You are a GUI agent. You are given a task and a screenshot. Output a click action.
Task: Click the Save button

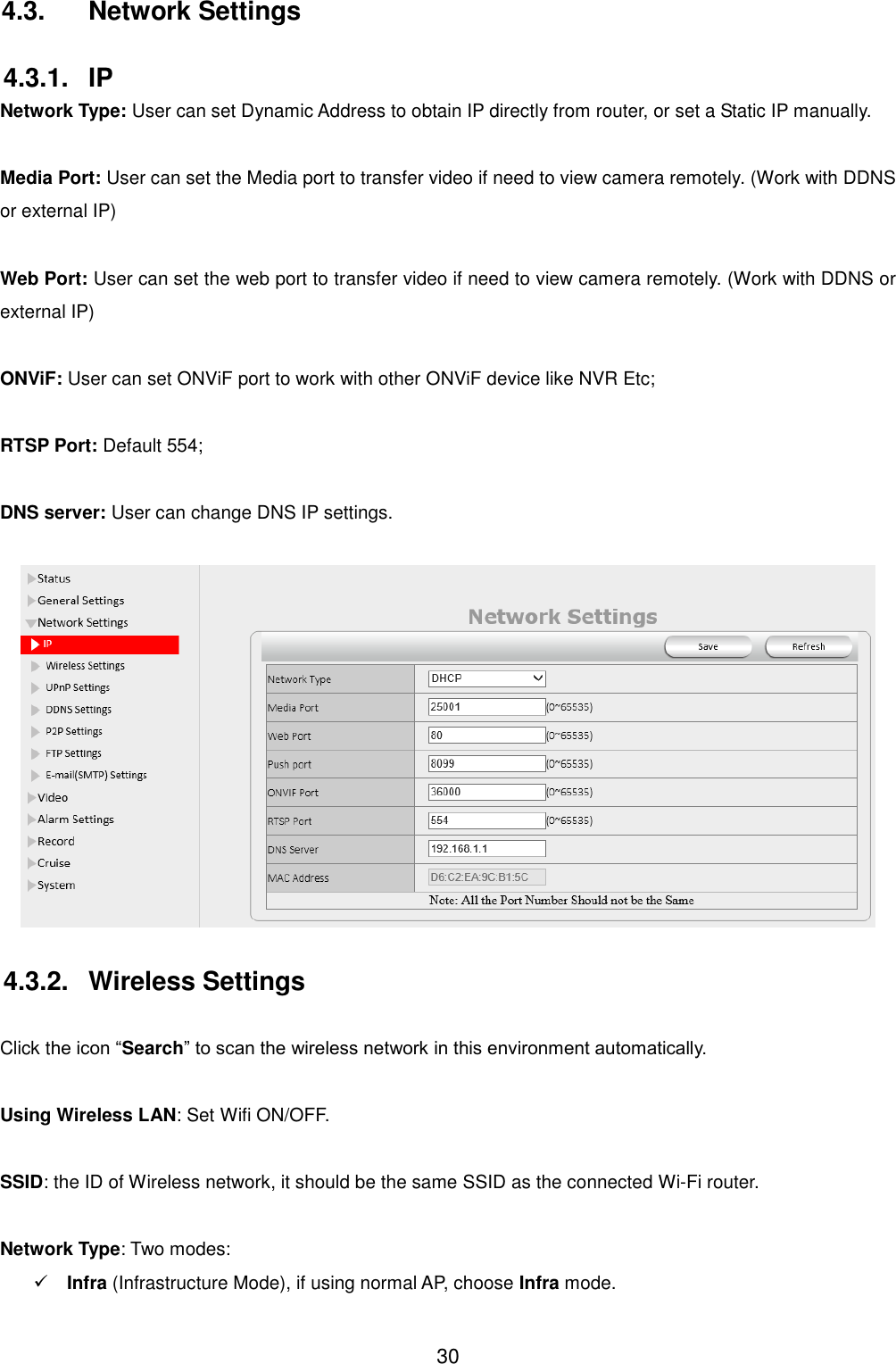pyautogui.click(x=708, y=645)
